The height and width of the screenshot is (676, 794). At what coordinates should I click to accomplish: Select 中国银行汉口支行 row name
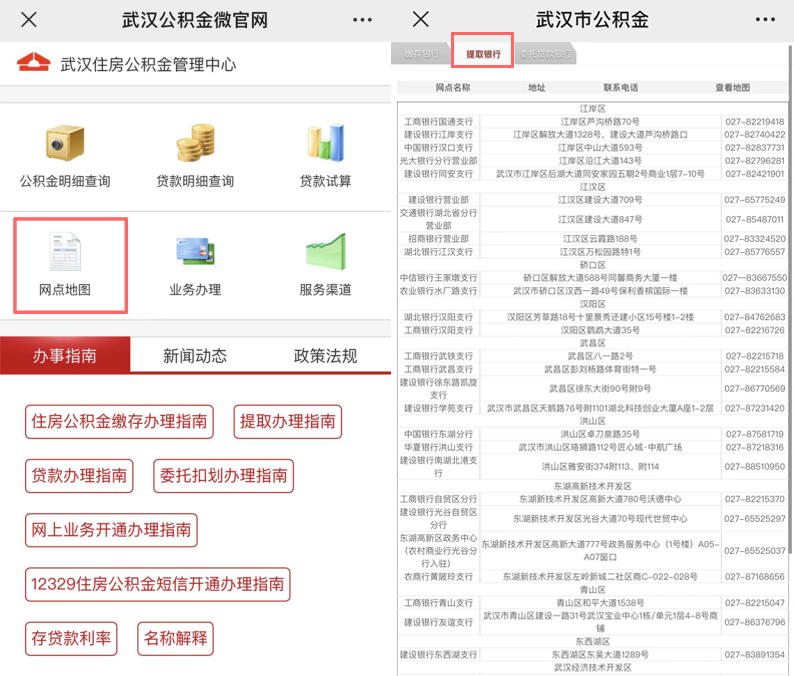[x=439, y=148]
